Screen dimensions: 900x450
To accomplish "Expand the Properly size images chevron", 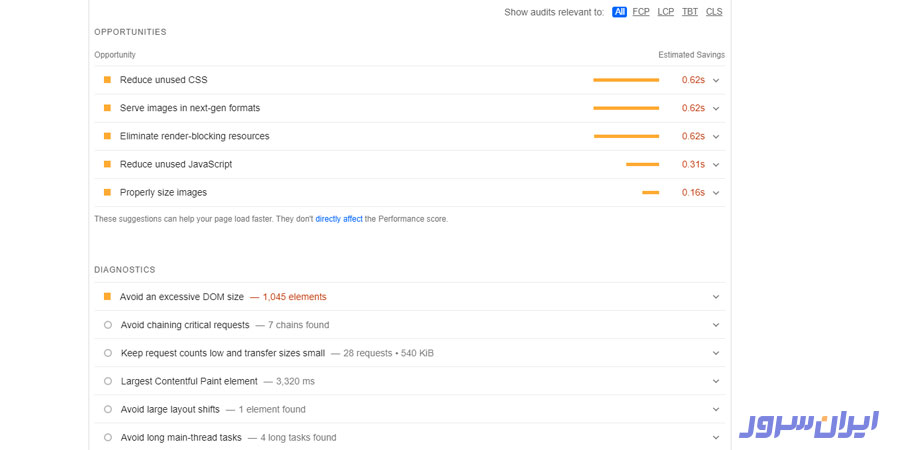I will pos(716,192).
